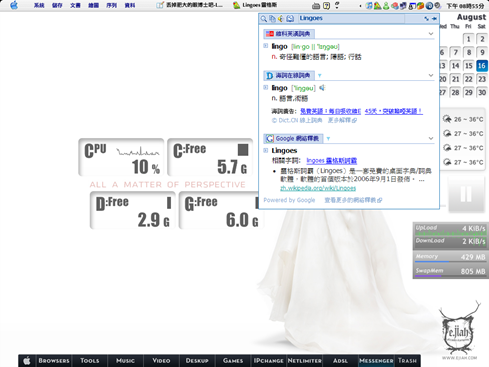The image size is (489, 367).
Task: Click the orange-green leaf tray icon
Action: (x=420, y=6)
